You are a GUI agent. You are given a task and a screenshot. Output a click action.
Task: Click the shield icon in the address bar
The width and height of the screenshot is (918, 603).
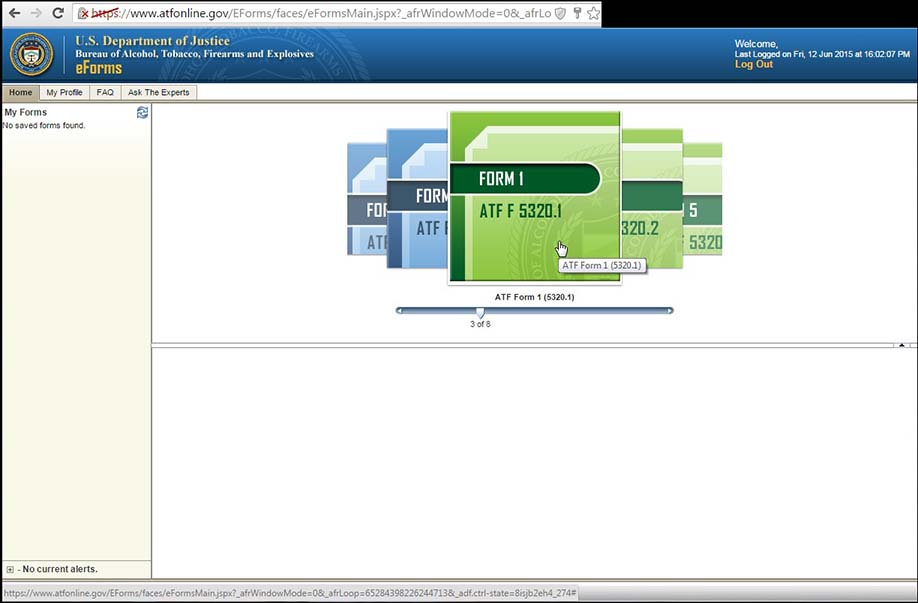(x=560, y=13)
